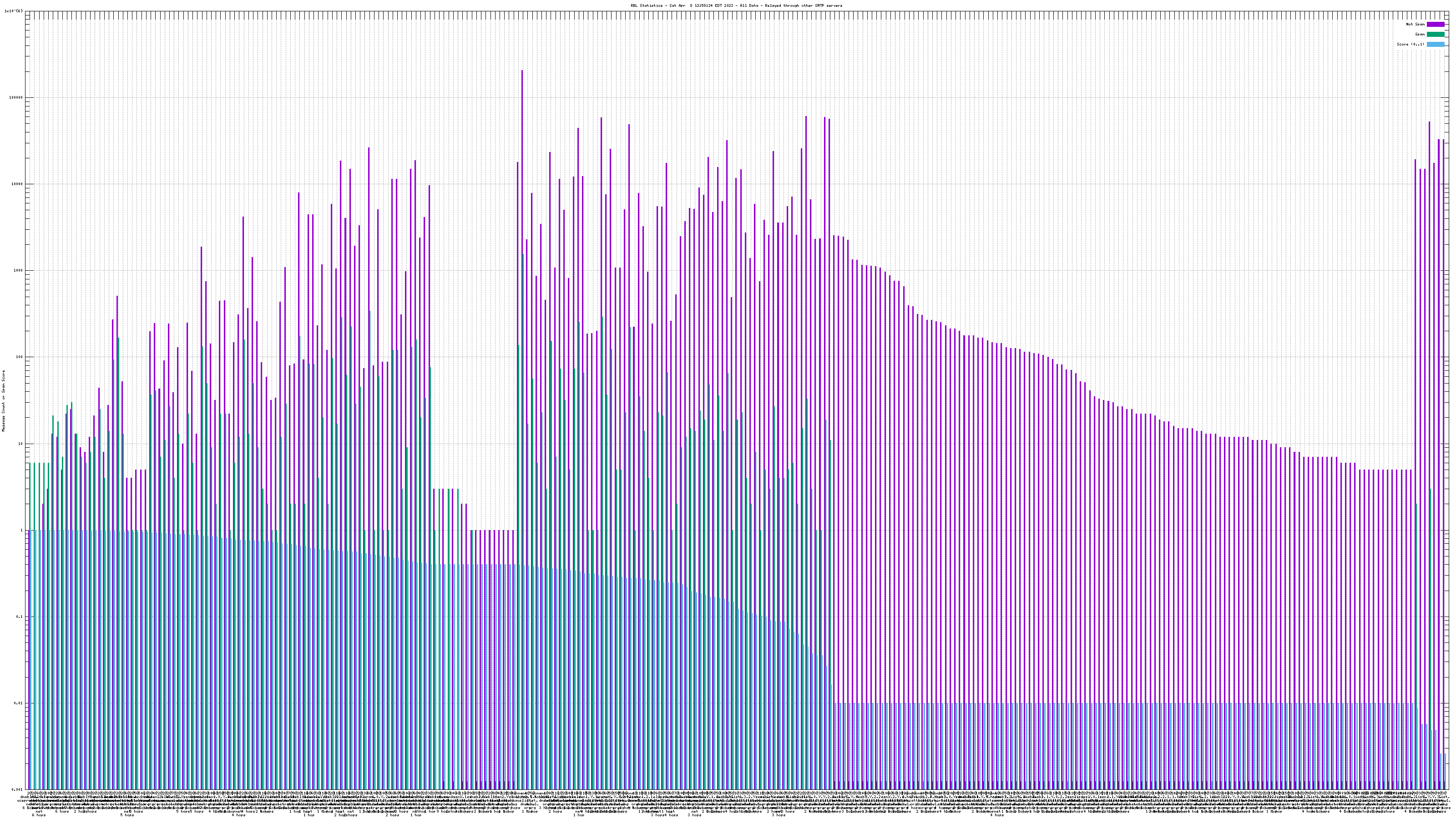
Task: Select the 'Spam' legend label text
Action: pyautogui.click(x=1420, y=35)
